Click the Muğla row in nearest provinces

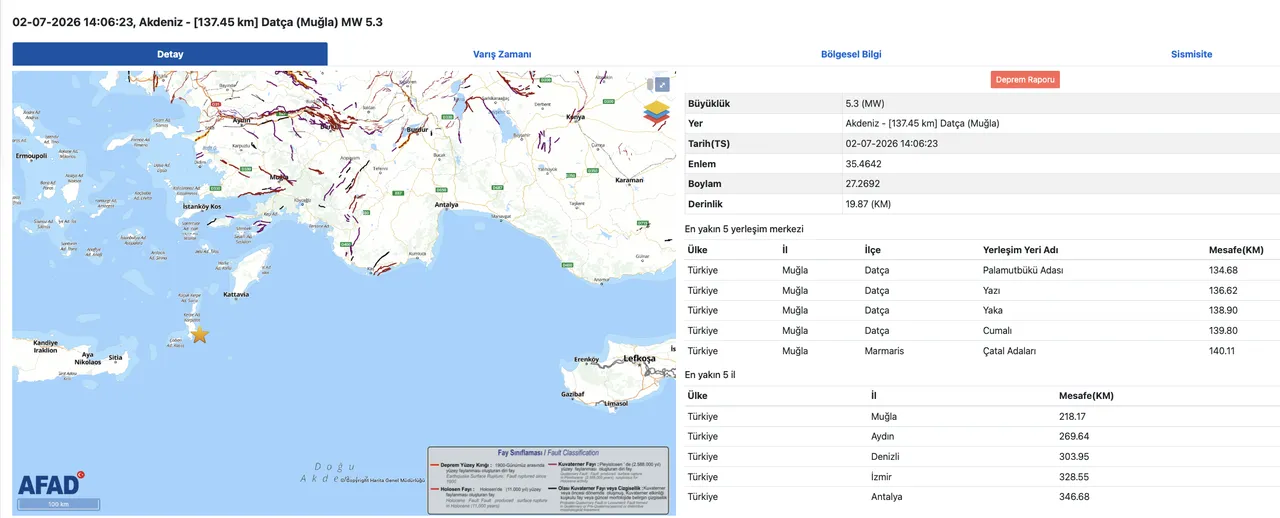[982, 416]
